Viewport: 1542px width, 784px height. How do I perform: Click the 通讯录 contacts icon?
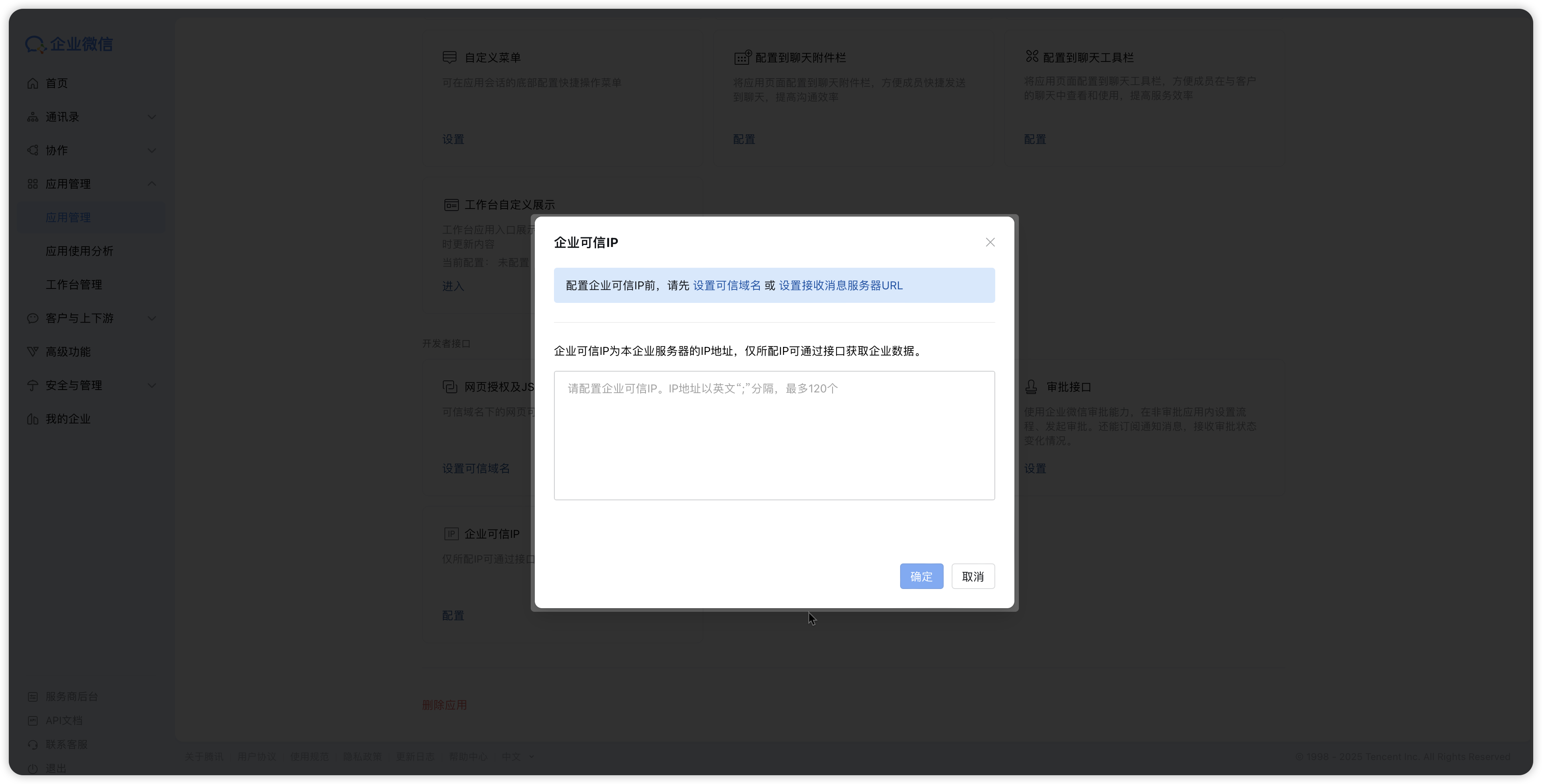pos(33,117)
